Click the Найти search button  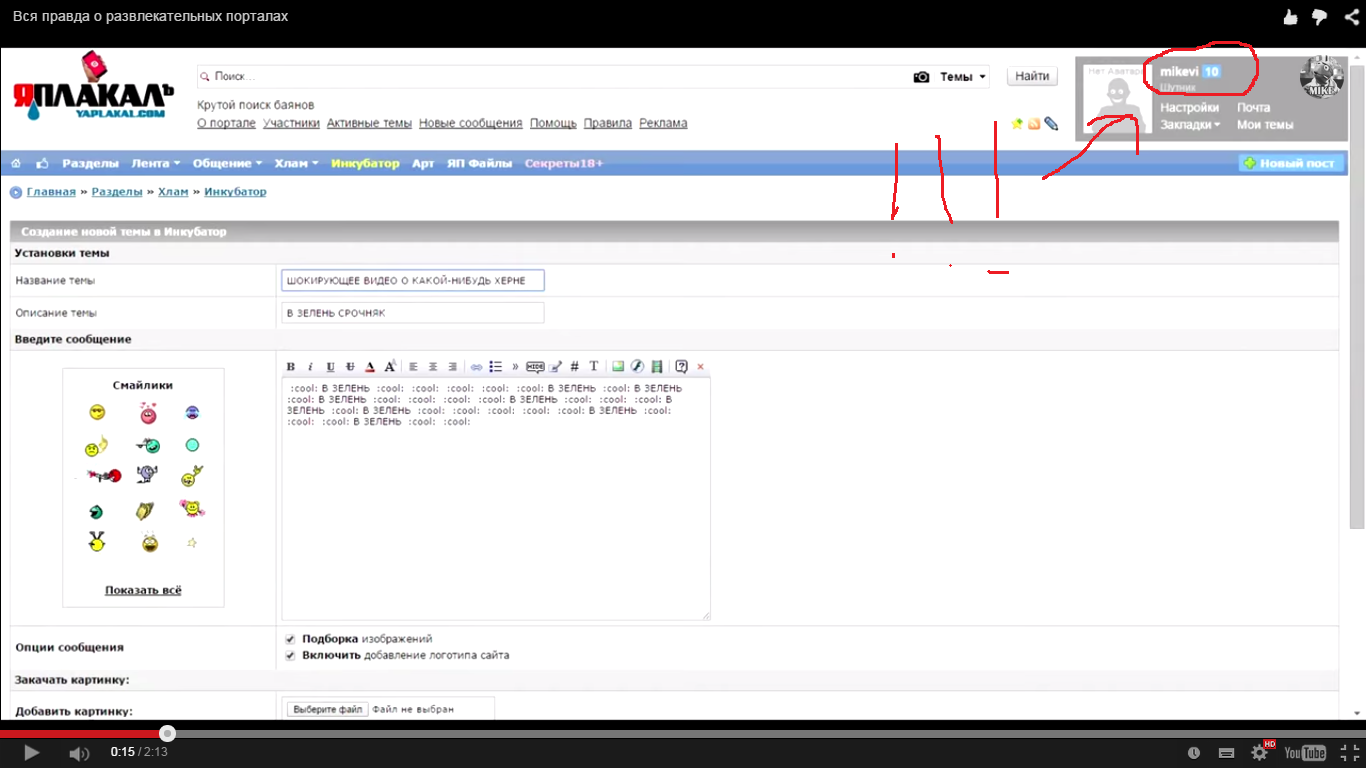tap(1032, 77)
